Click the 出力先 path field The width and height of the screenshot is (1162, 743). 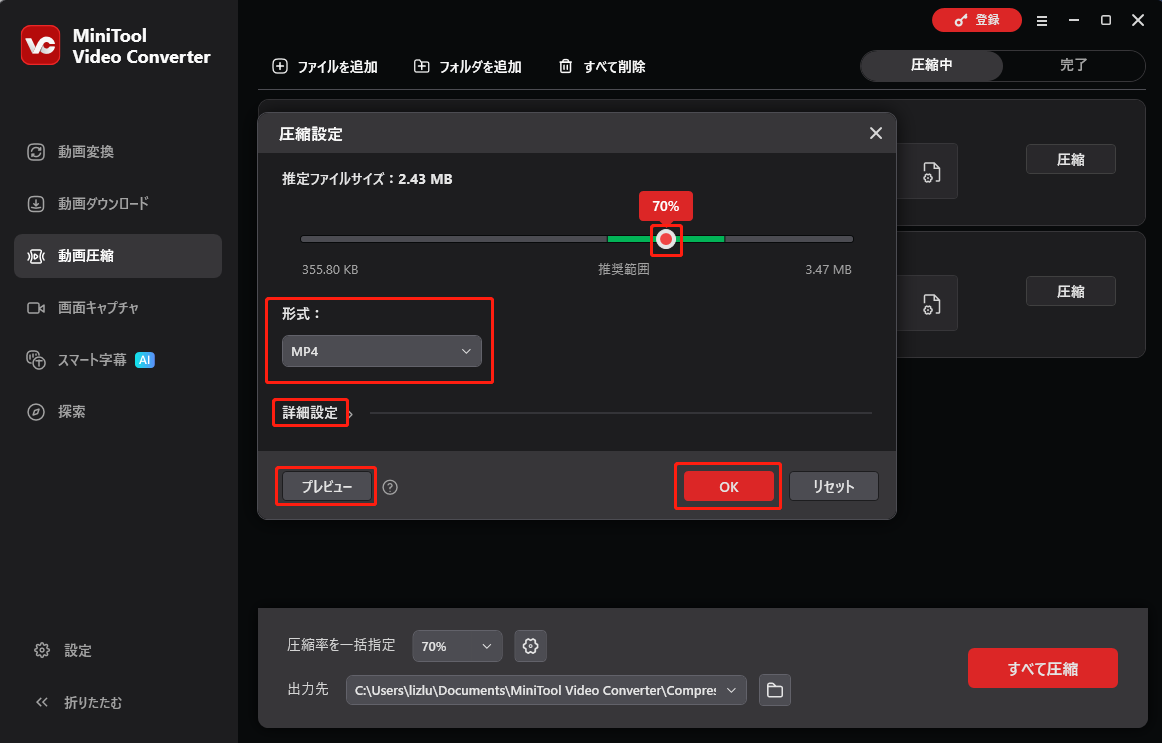540,690
